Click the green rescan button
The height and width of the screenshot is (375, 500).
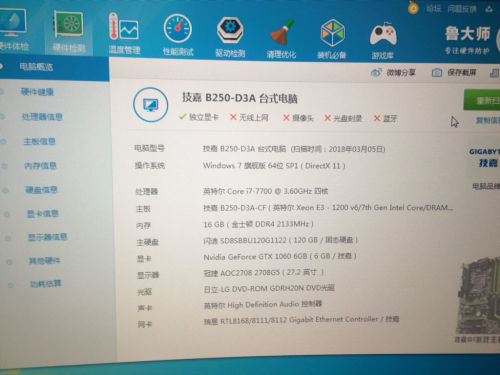[482, 100]
